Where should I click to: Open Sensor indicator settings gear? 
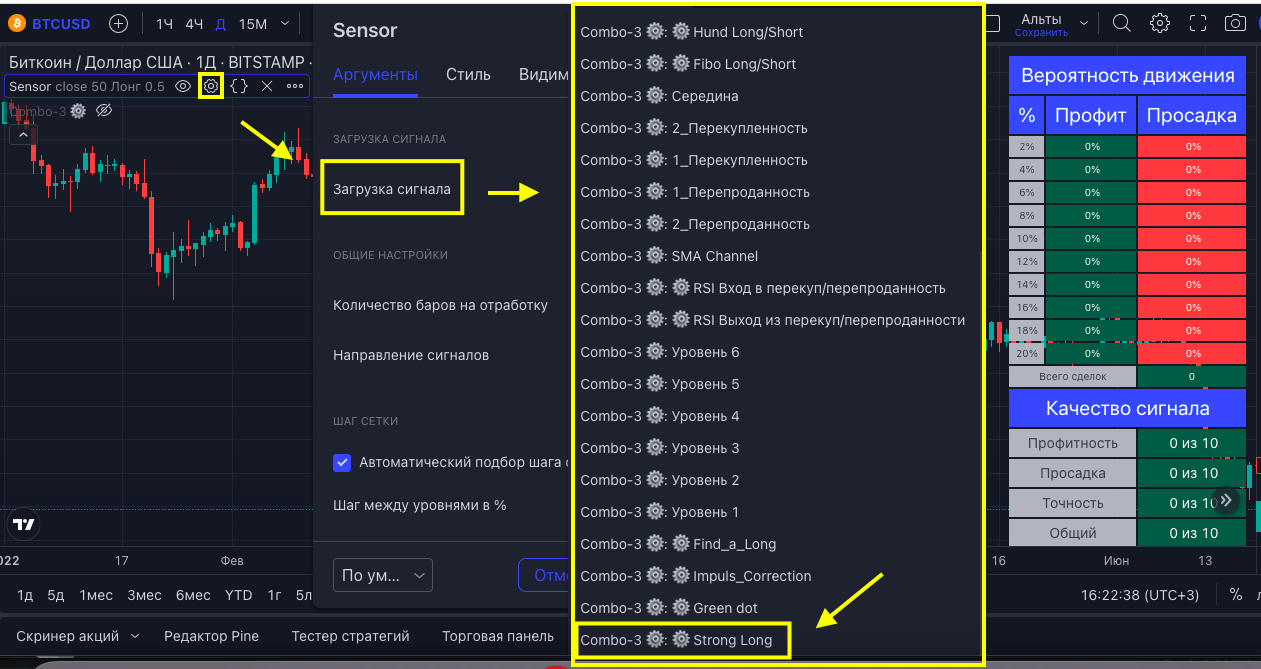pyautogui.click(x=211, y=86)
